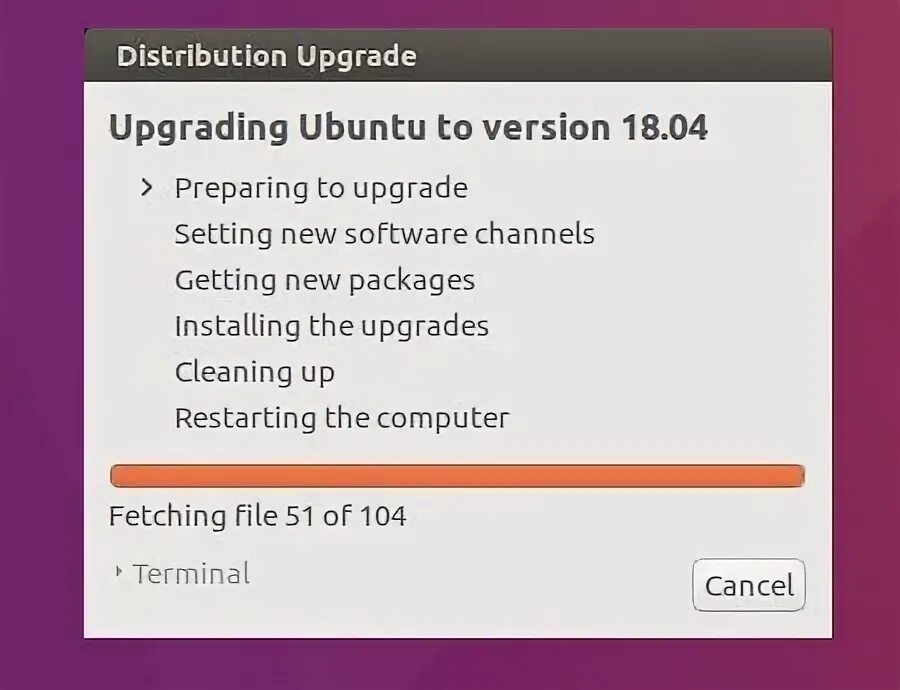
Task: Select the Setting new software channels step
Action: tap(384, 234)
